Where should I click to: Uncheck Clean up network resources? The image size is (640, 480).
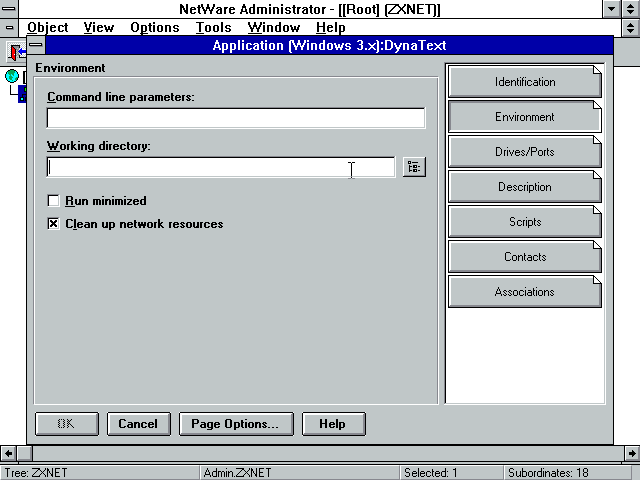pos(53,224)
